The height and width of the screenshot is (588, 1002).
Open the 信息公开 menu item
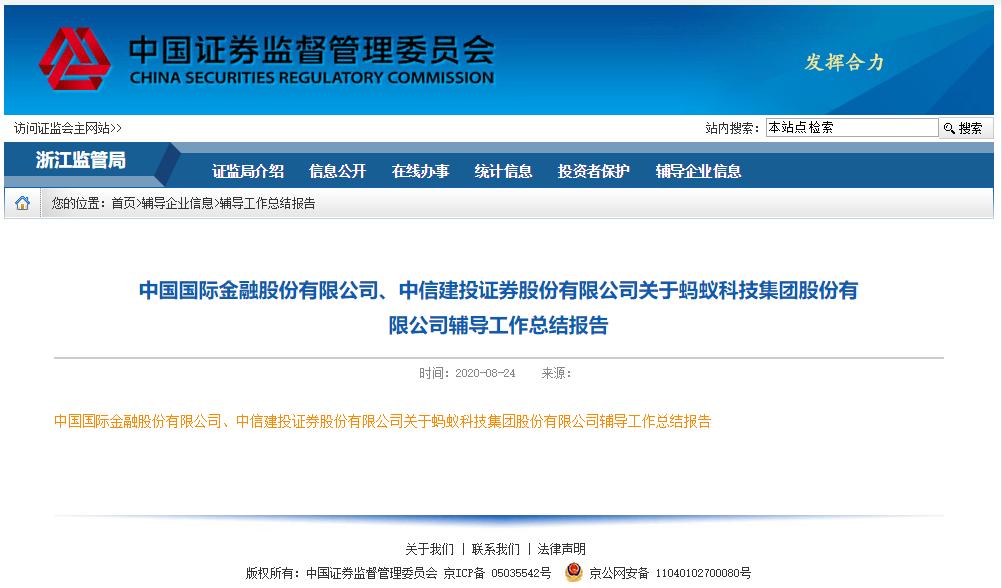tap(337, 171)
